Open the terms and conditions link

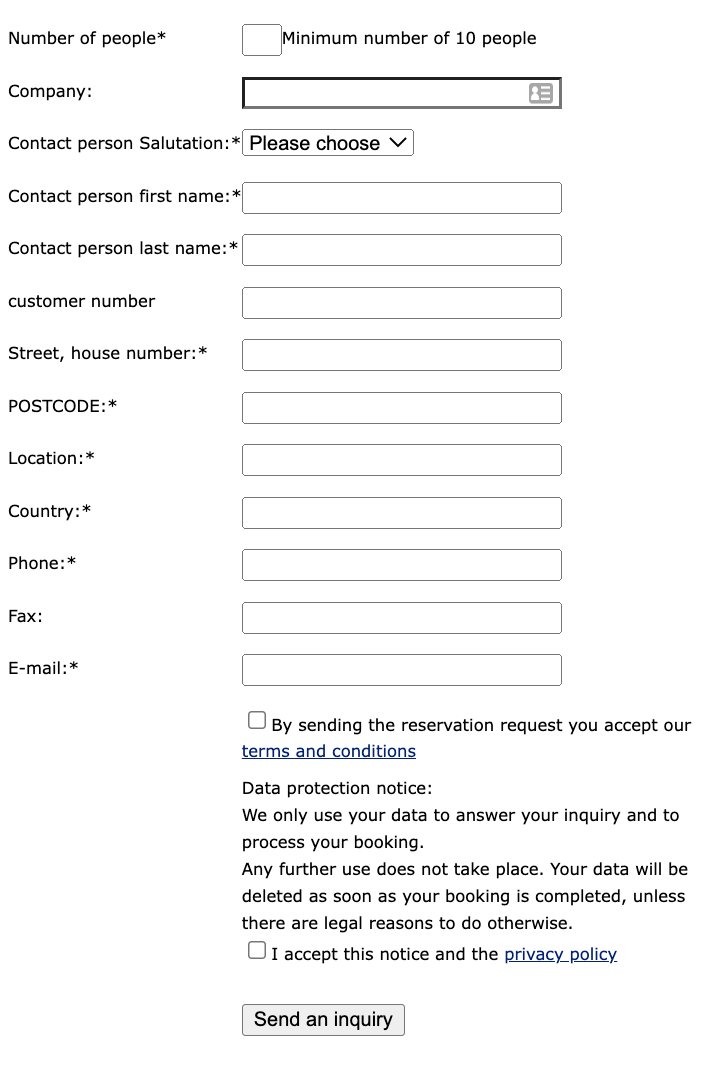pos(328,751)
